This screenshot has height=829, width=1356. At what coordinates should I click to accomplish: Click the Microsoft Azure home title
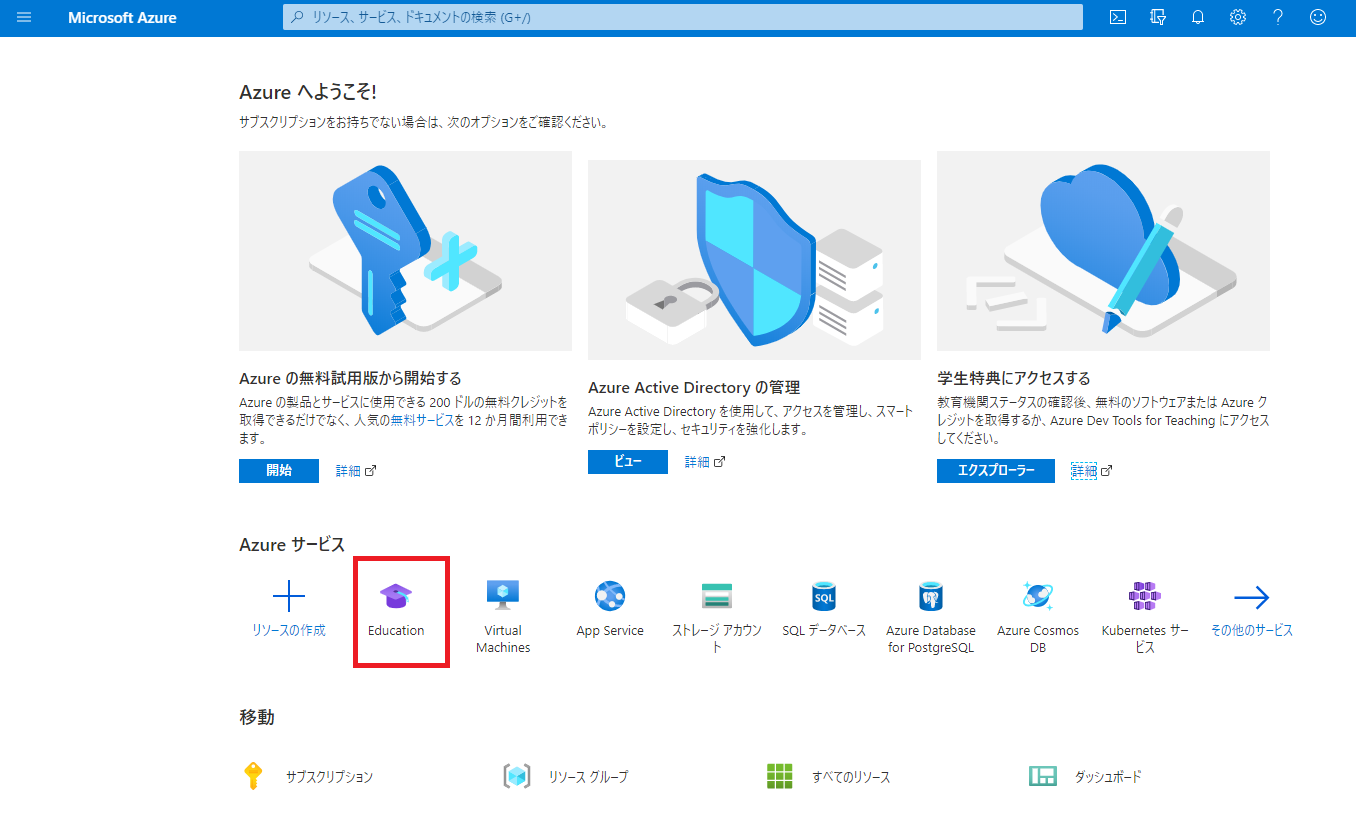point(122,18)
